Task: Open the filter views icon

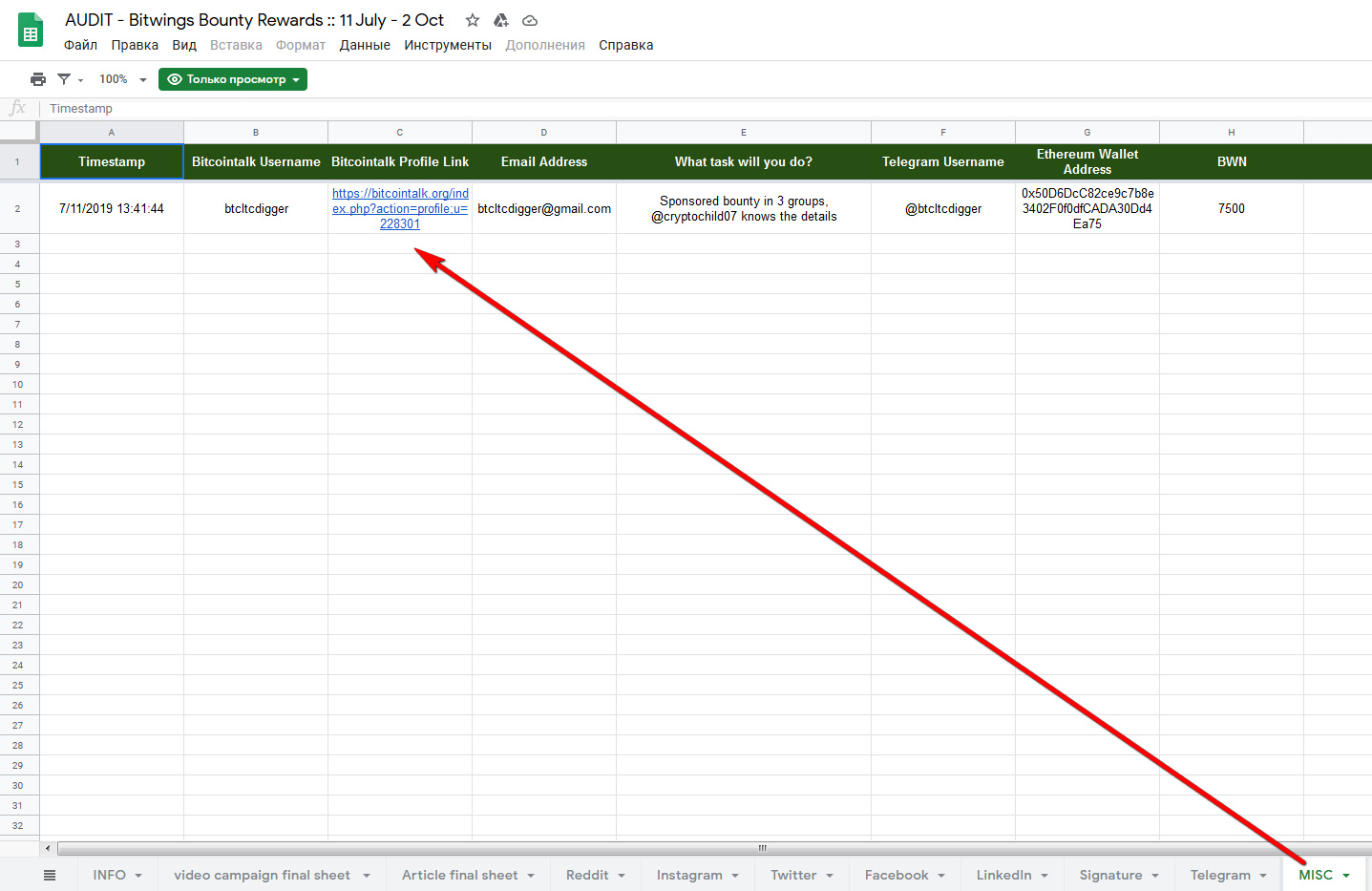Action: coord(64,79)
